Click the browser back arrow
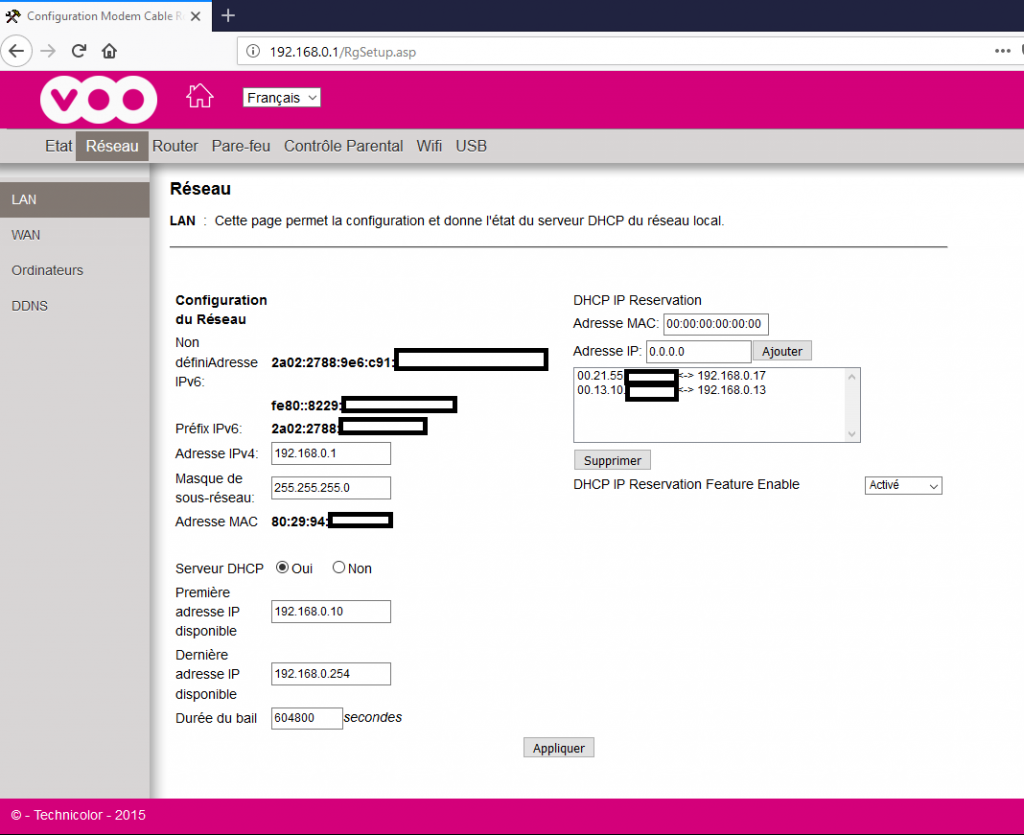1024x835 pixels. [17, 51]
